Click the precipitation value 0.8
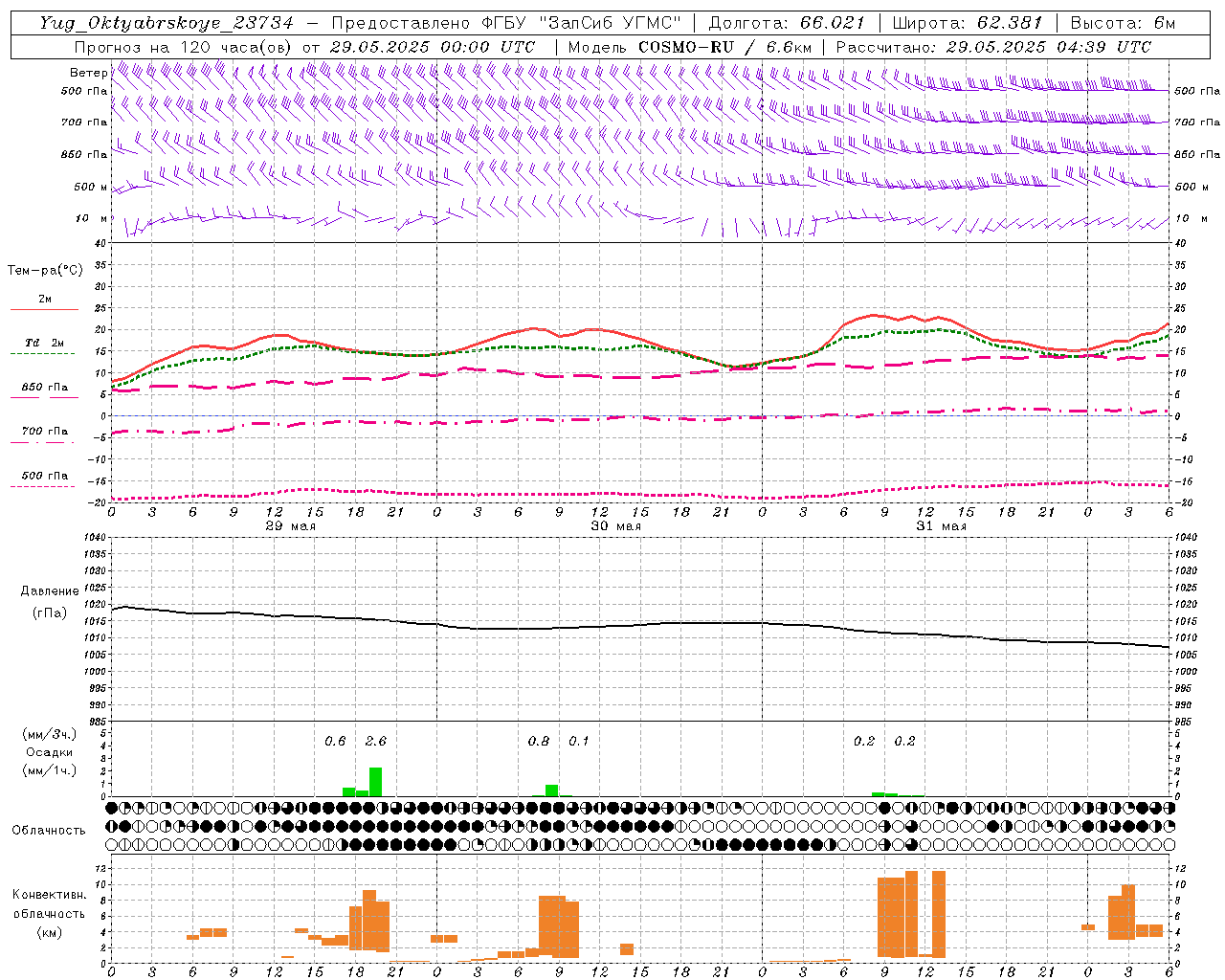 point(539,741)
